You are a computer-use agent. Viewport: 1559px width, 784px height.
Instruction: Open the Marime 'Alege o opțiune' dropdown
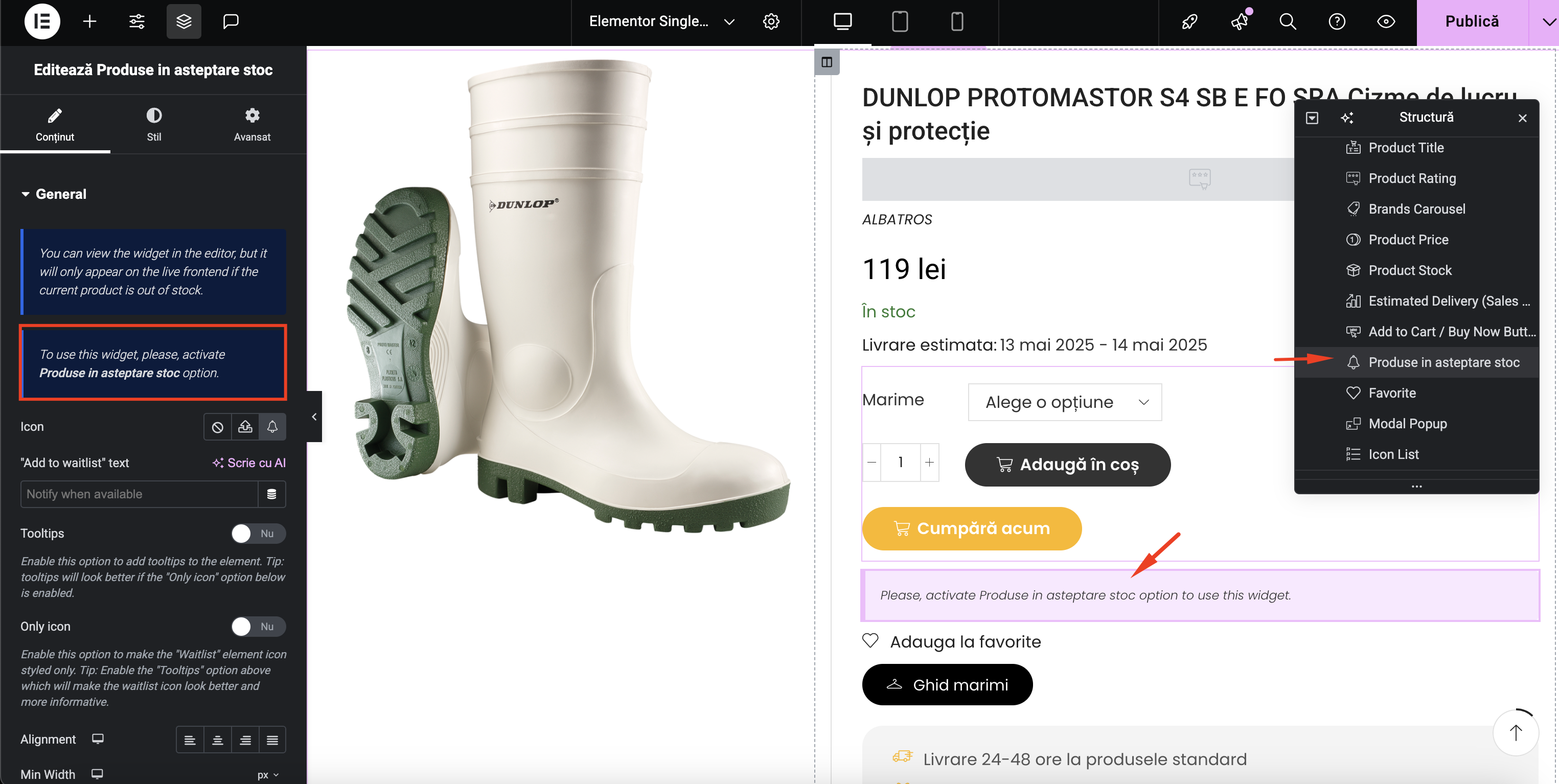1065,402
